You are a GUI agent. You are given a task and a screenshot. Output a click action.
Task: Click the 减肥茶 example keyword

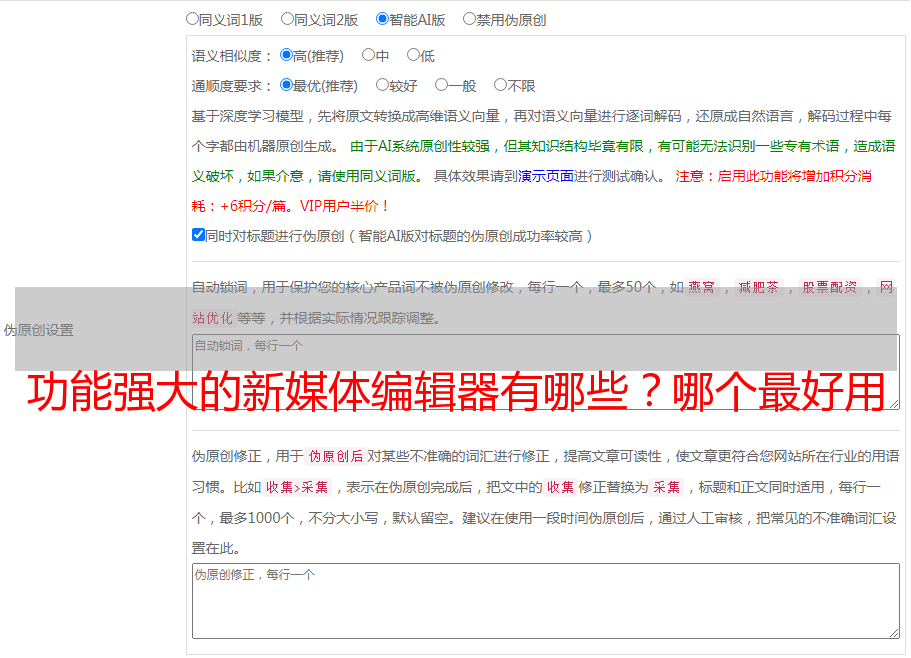(758, 287)
